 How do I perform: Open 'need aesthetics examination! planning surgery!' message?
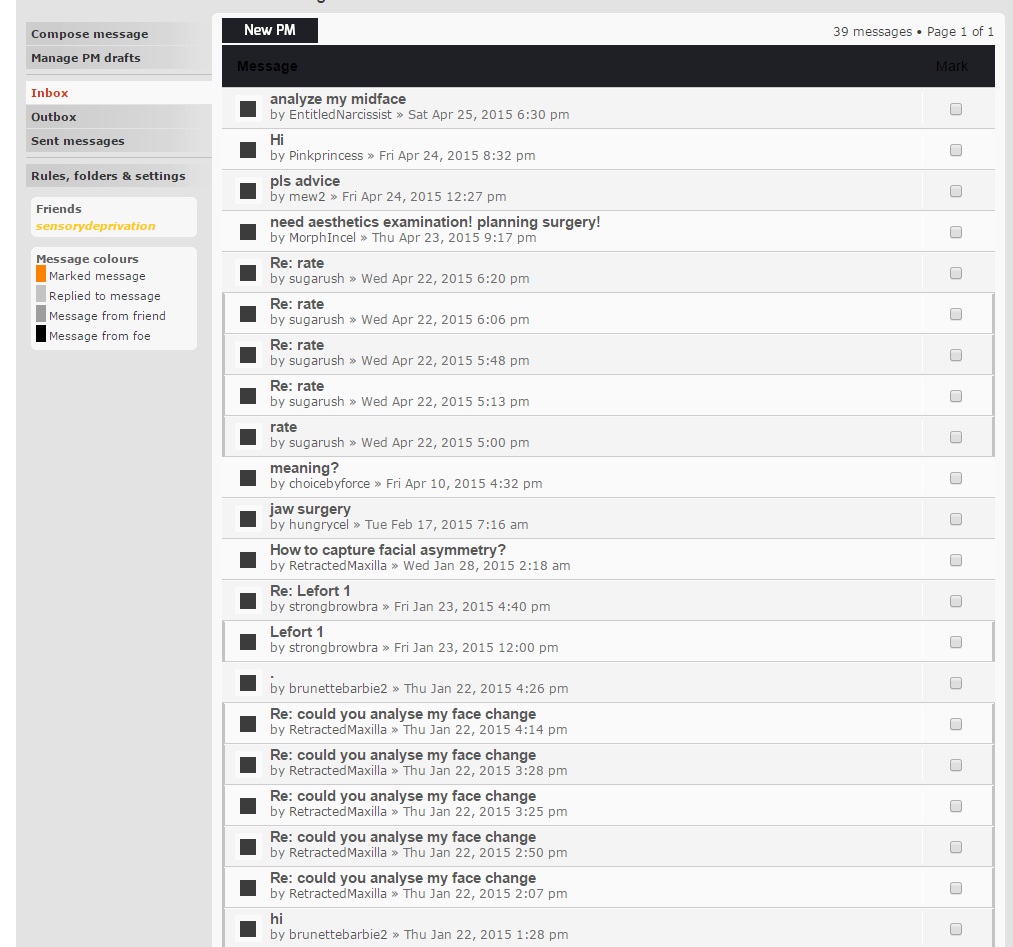pos(435,222)
